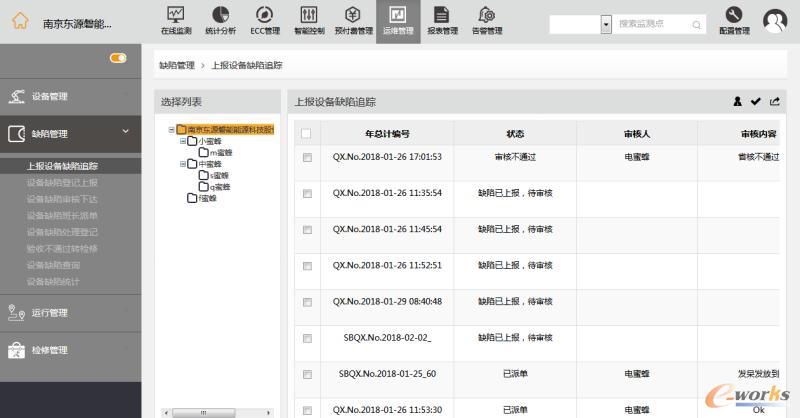Open 预付费管理 yen icon
Viewport: 800px width, 418px height.
[353, 14]
